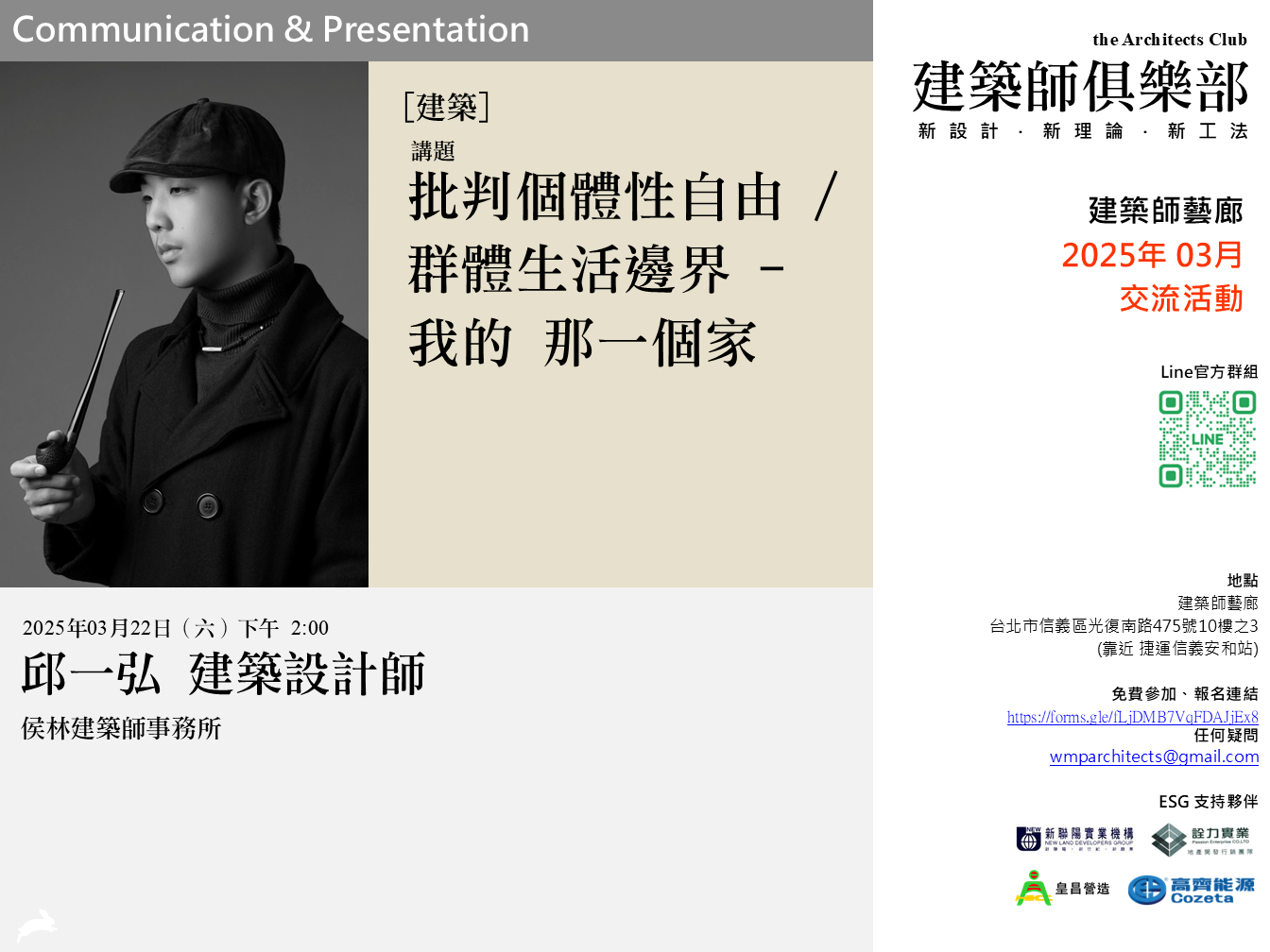Viewport: 1270px width, 952px height.
Task: Click the red 2025年 03月 text
Action: coord(1152,255)
